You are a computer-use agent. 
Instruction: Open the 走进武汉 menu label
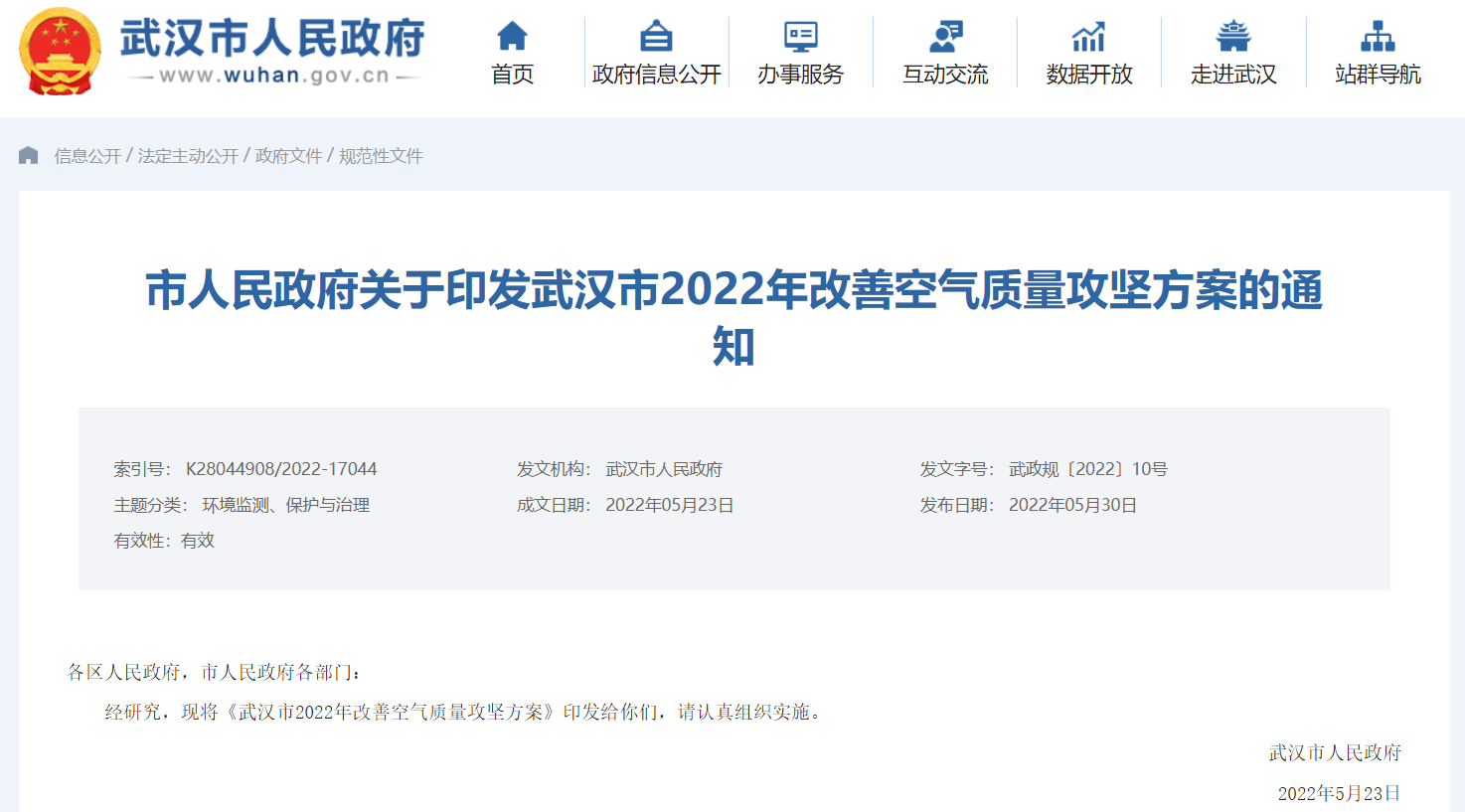click(x=1233, y=75)
